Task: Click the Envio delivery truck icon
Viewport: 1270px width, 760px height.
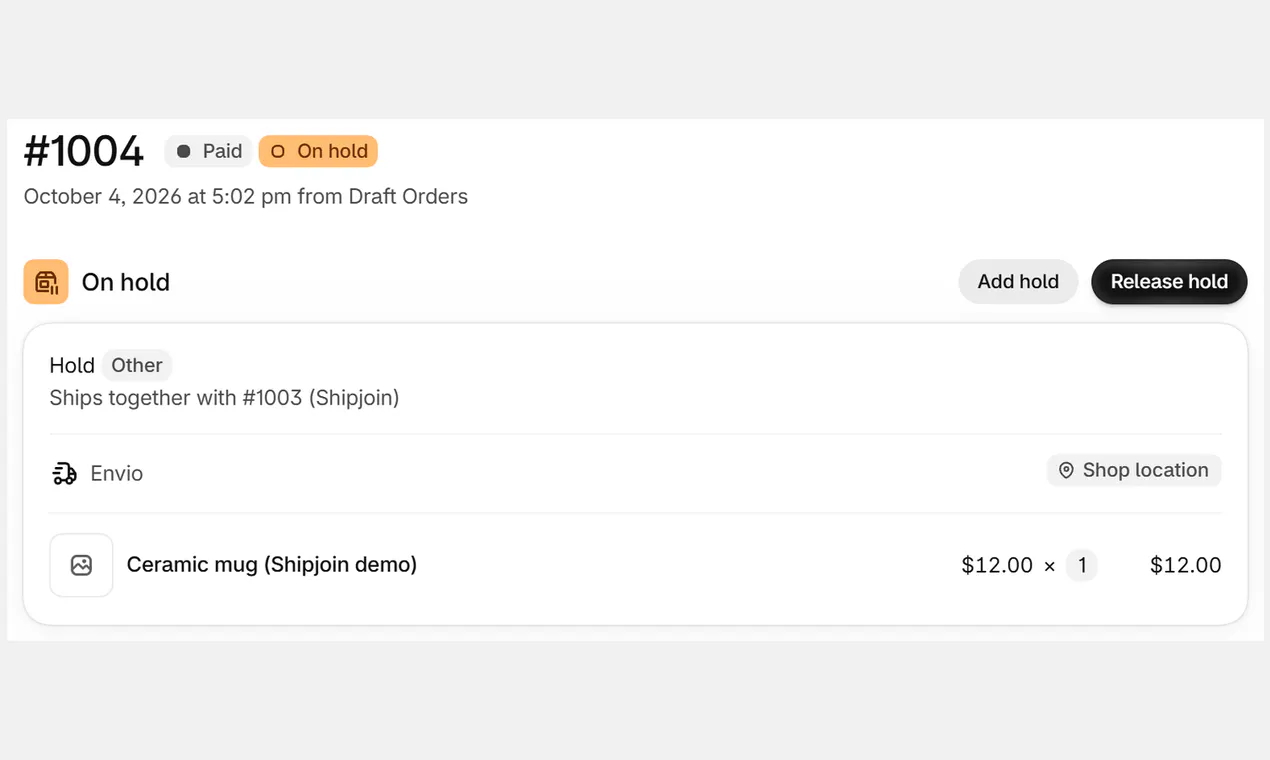Action: 65,473
